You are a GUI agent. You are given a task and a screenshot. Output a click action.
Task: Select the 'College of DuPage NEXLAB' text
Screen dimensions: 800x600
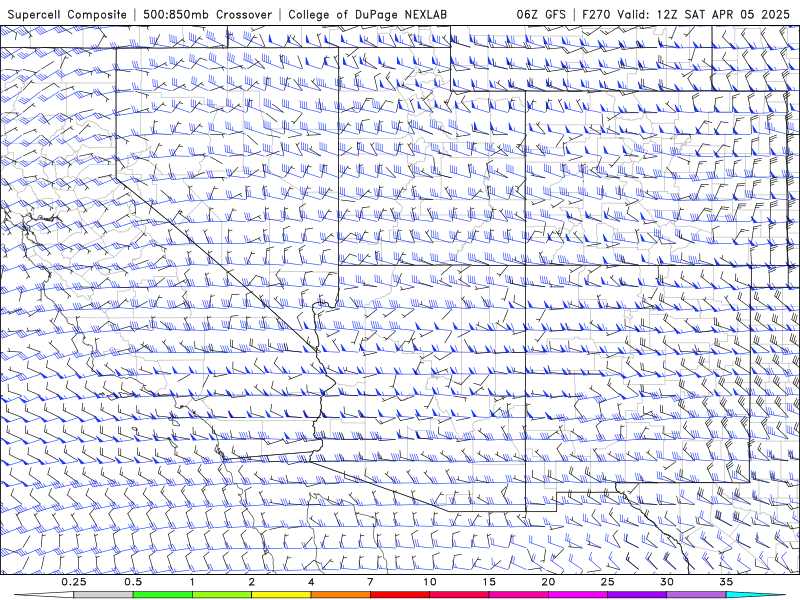pyautogui.click(x=367, y=15)
